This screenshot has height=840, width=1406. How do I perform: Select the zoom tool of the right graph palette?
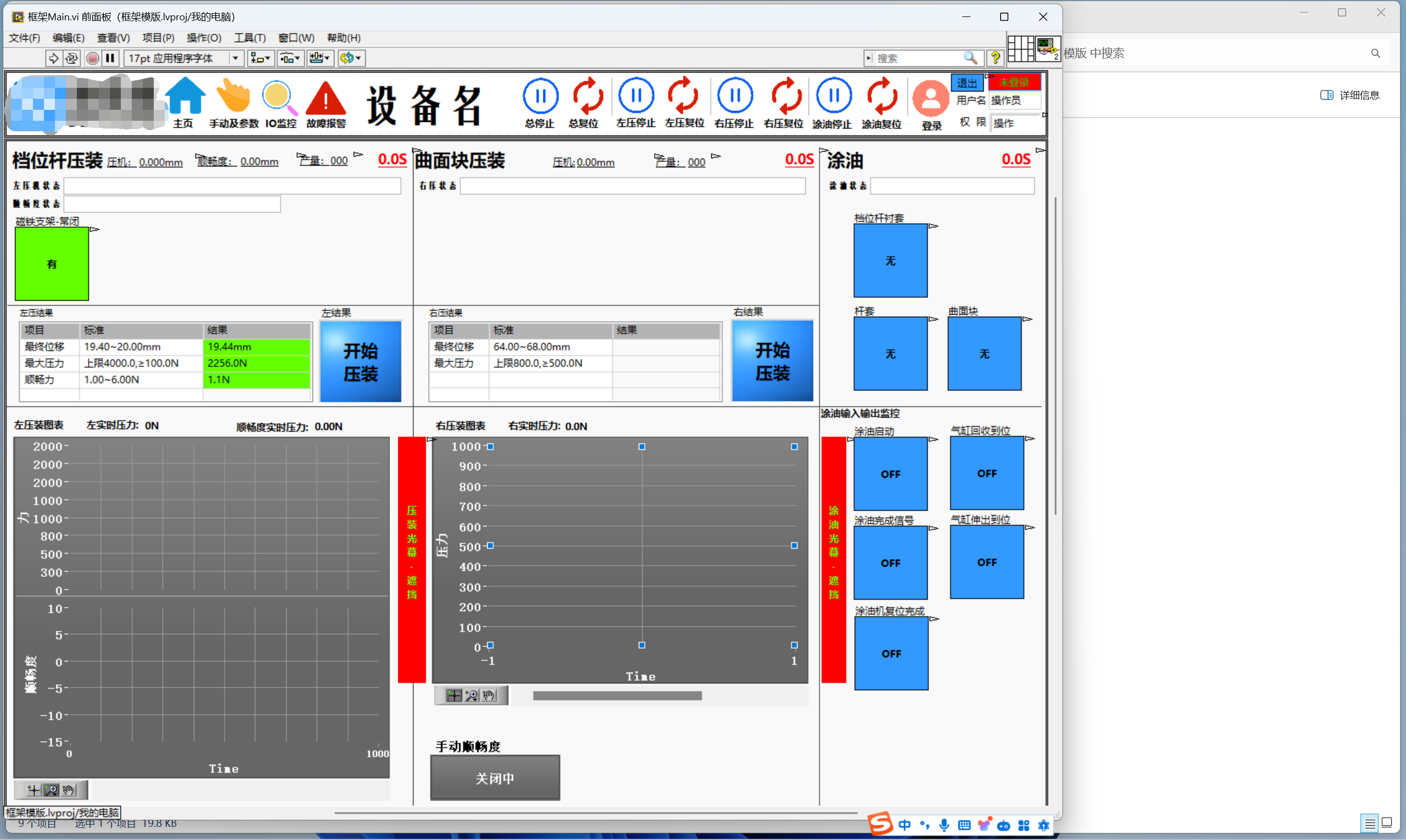471,695
